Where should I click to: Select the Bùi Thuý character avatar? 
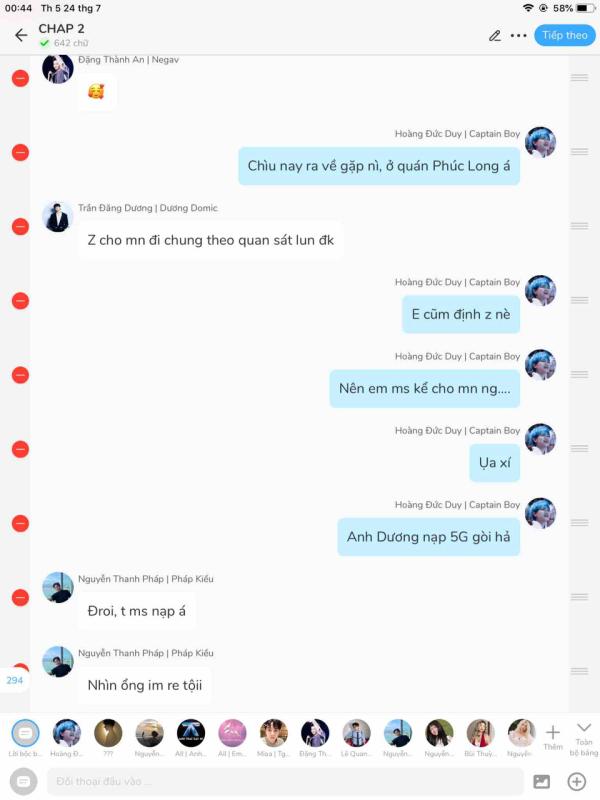(480, 738)
